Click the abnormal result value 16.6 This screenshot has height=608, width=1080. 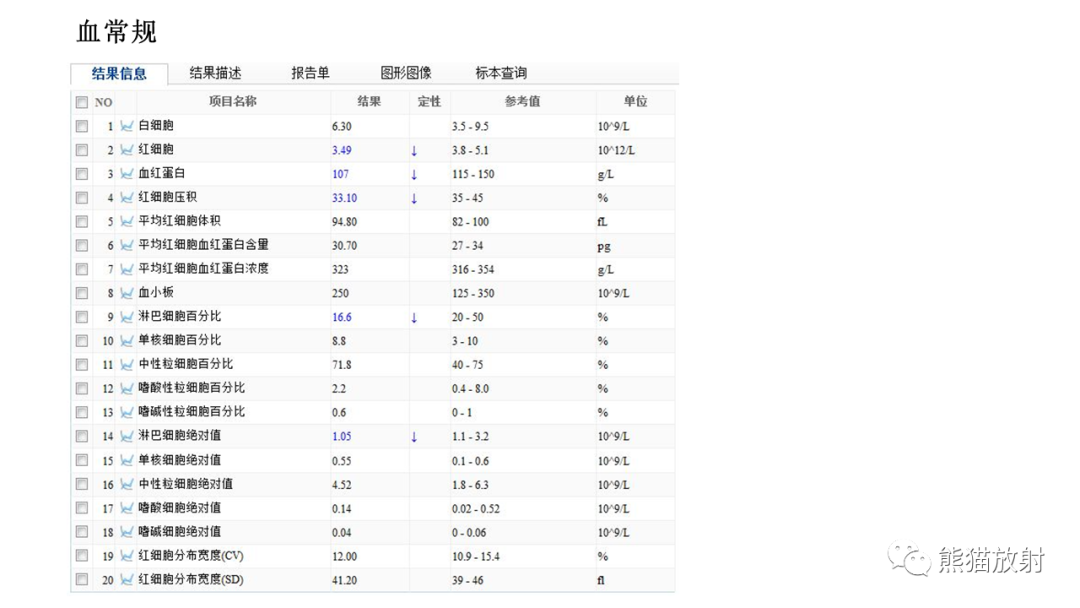click(x=342, y=317)
